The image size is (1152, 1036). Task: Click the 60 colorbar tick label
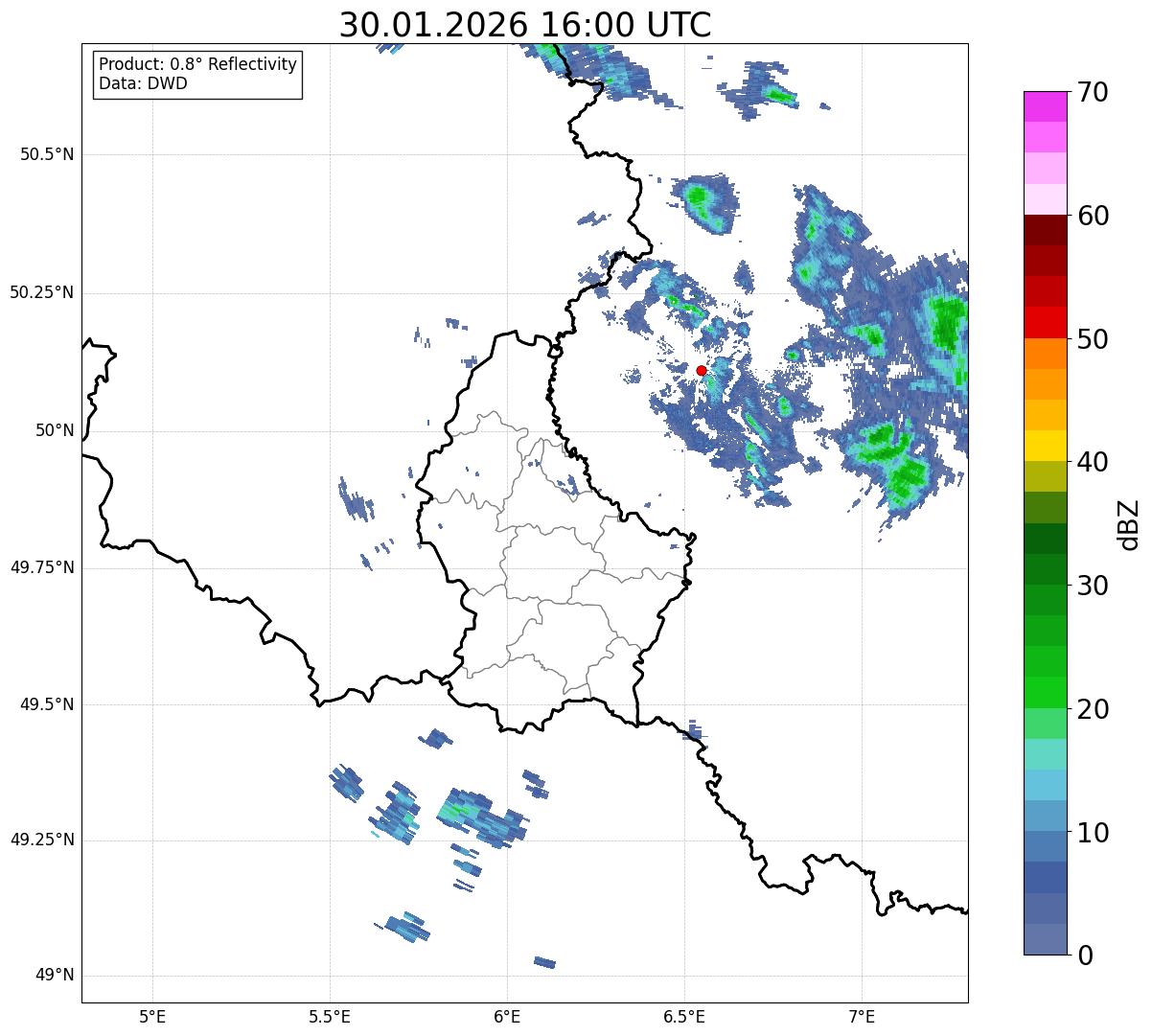(x=1095, y=216)
